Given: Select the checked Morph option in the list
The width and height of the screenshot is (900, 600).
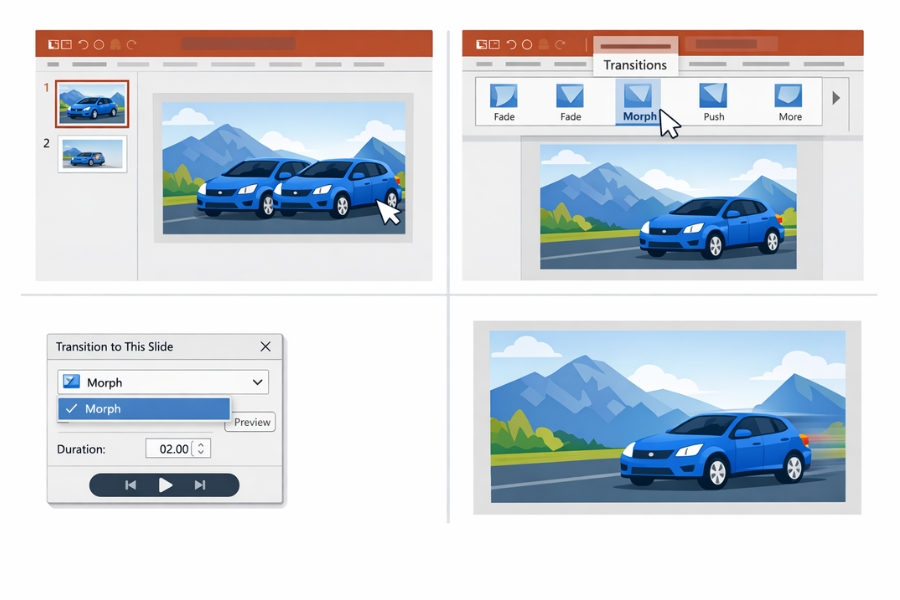Looking at the screenshot, I should [x=145, y=409].
